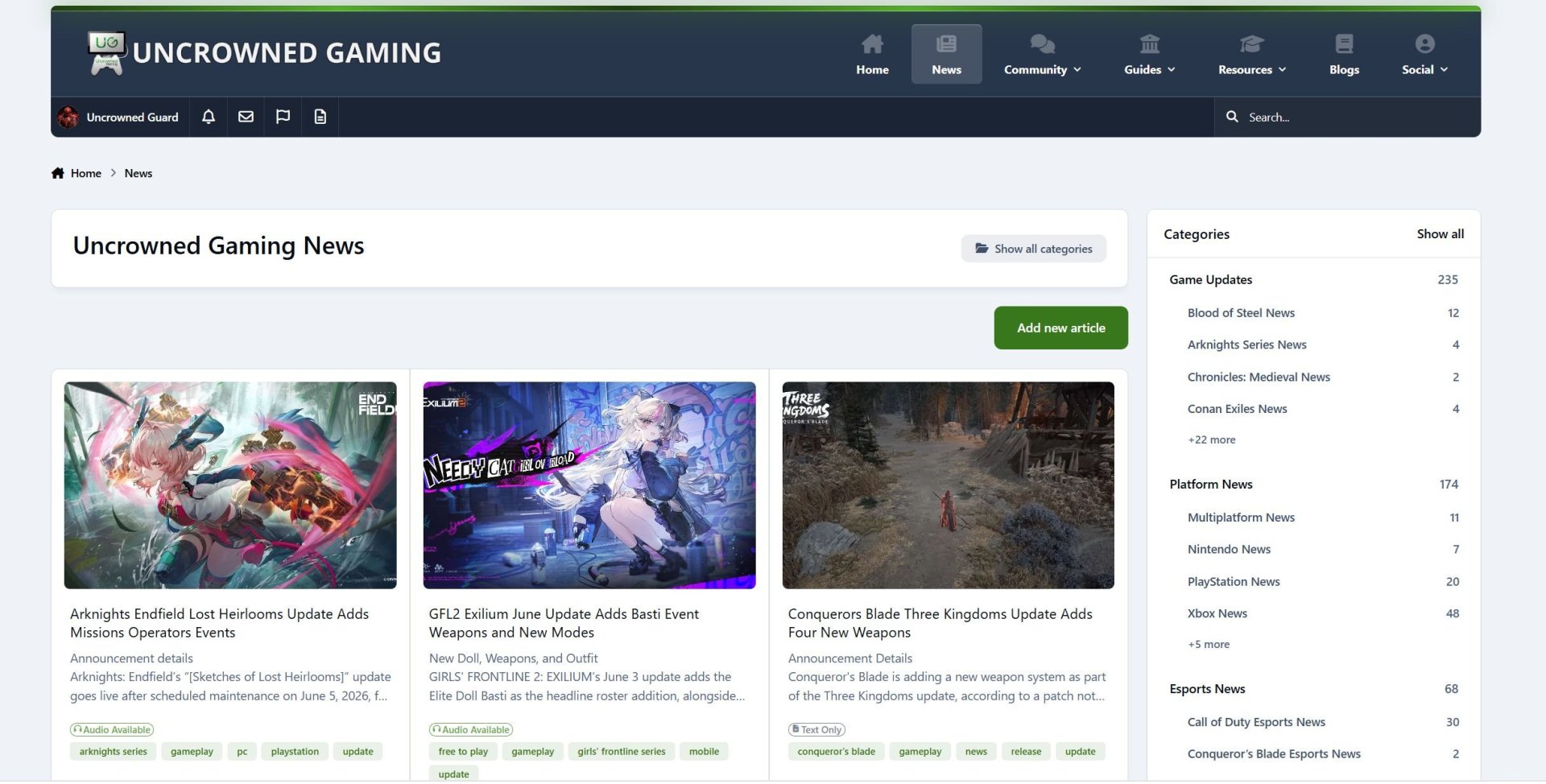
Task: Open the Conan Exiles News category
Action: point(1237,409)
